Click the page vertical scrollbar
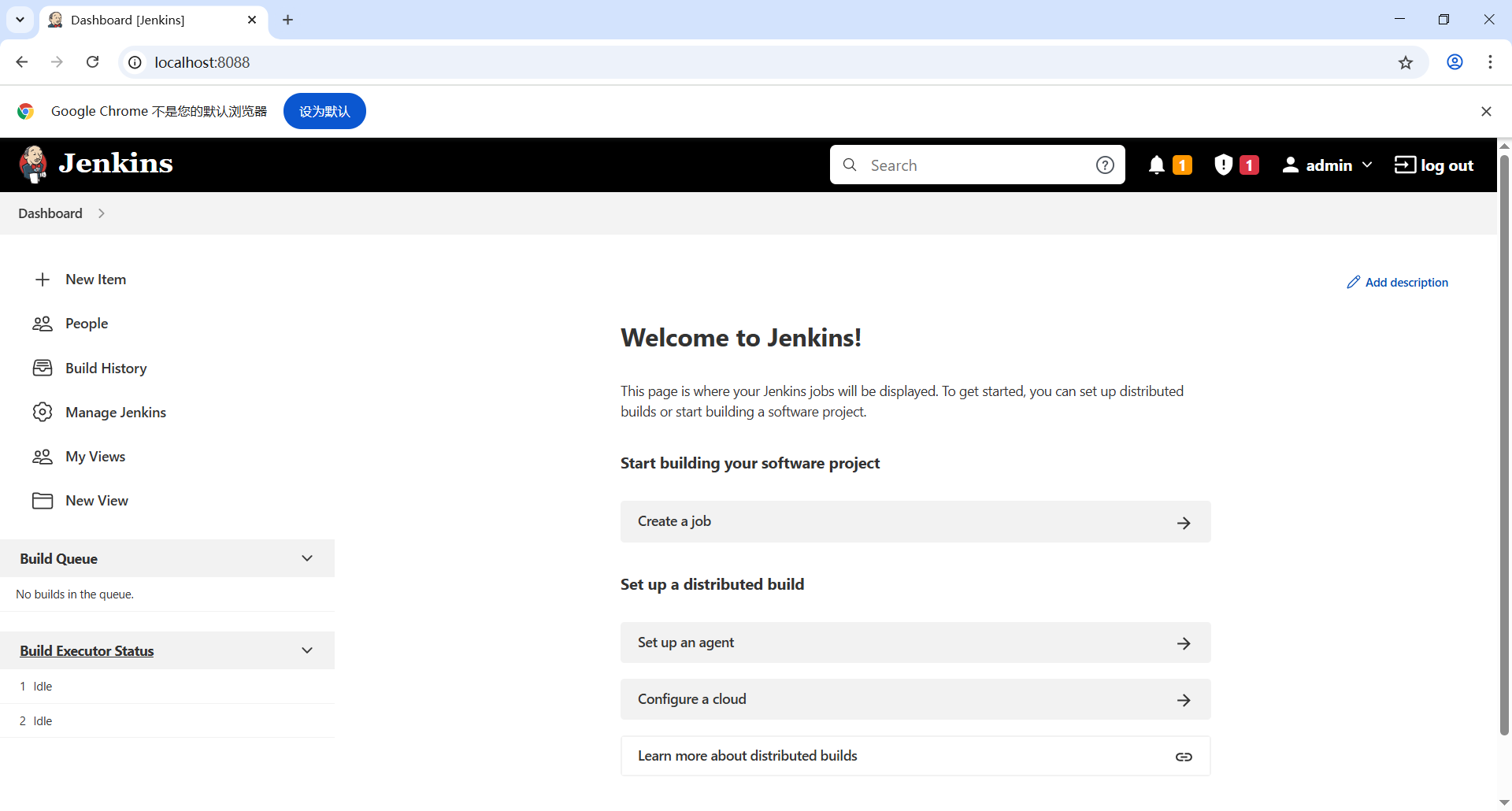The image size is (1512, 811). pos(1504,445)
